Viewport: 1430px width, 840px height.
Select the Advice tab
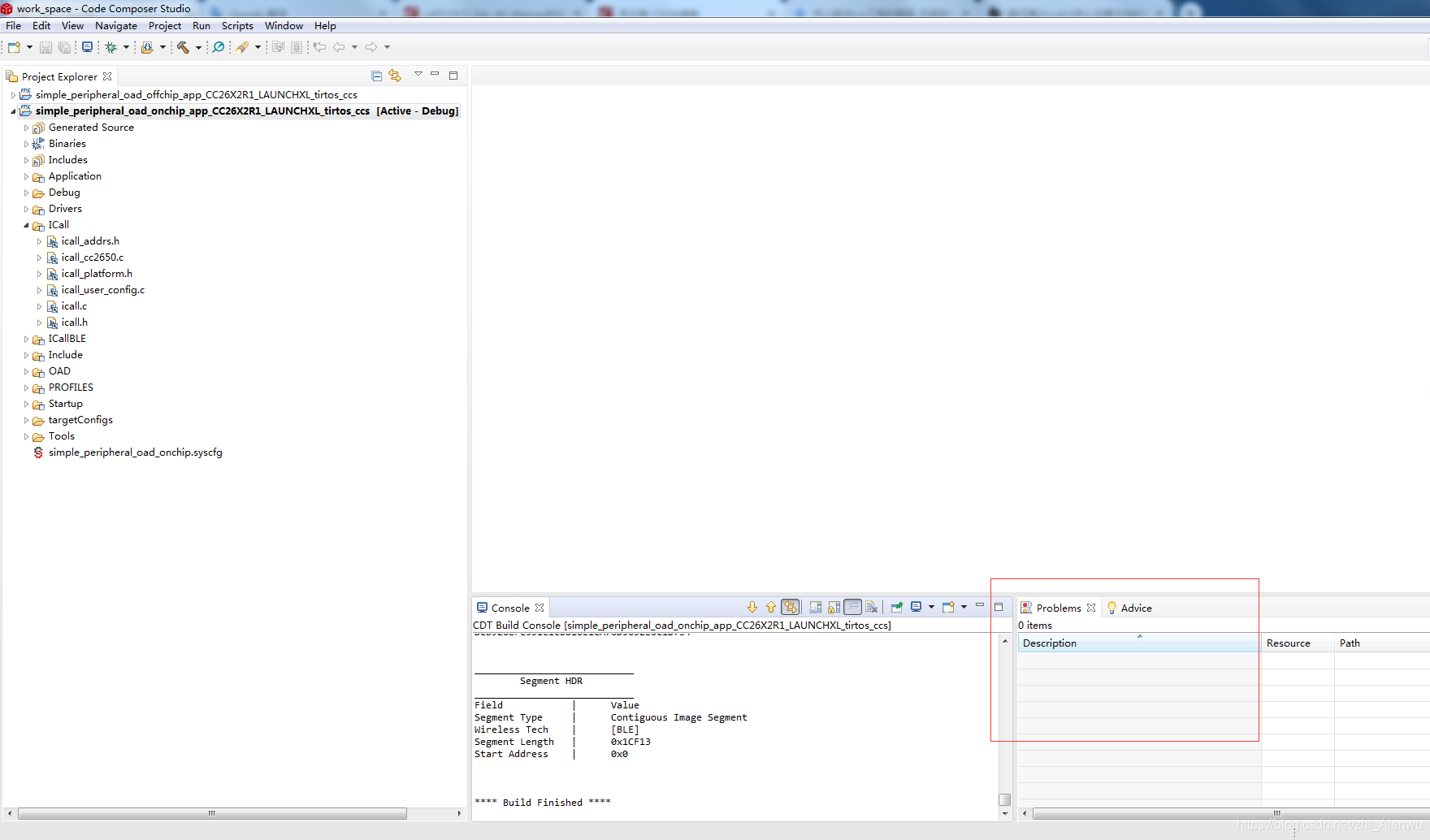tap(1129, 608)
